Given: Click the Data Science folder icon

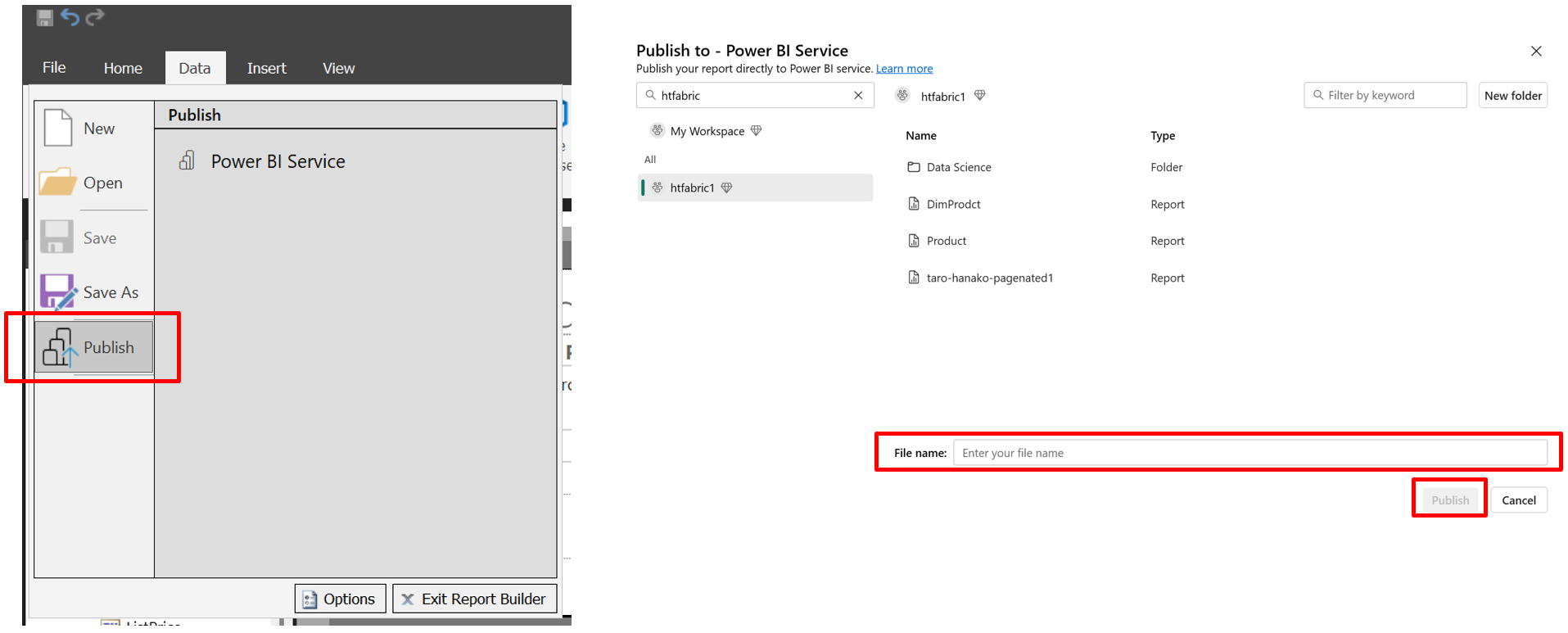Looking at the screenshot, I should click(x=914, y=167).
